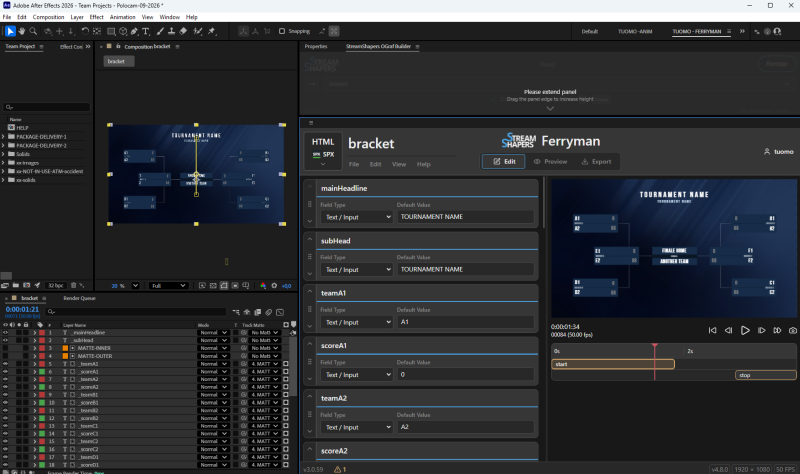Toggle lock box for _mainHeadline layer
This screenshot has width=800, height=474.
click(x=26, y=333)
